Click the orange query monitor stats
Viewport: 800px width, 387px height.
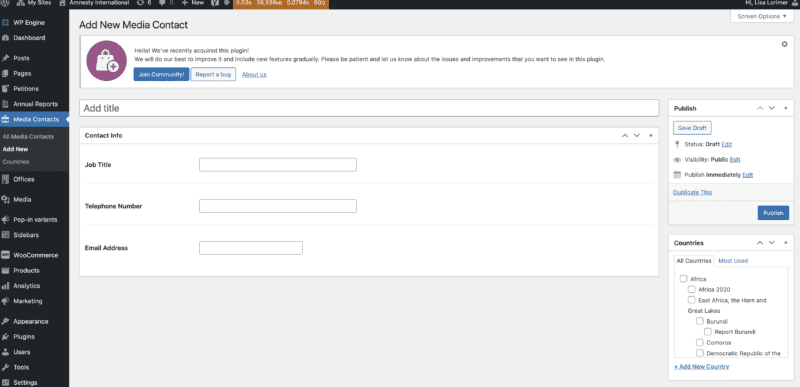click(281, 3)
